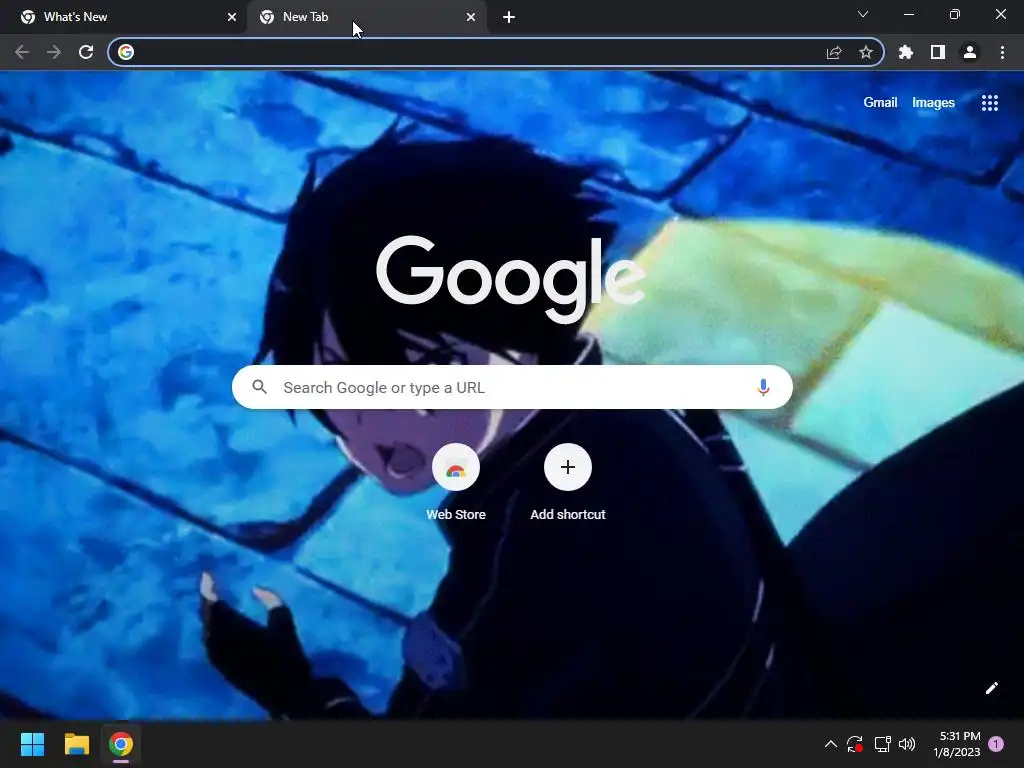Viewport: 1024px width, 768px height.
Task: Open File Explorer from taskbar
Action: [x=76, y=744]
